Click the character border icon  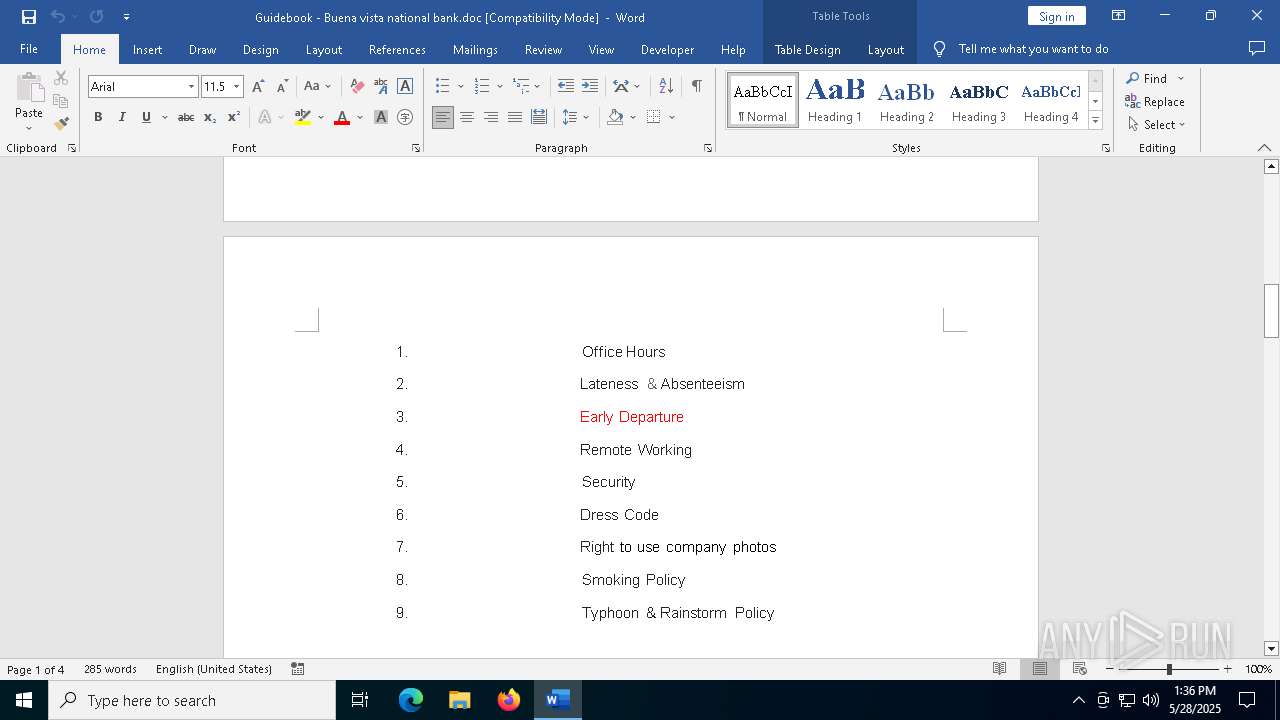[405, 87]
